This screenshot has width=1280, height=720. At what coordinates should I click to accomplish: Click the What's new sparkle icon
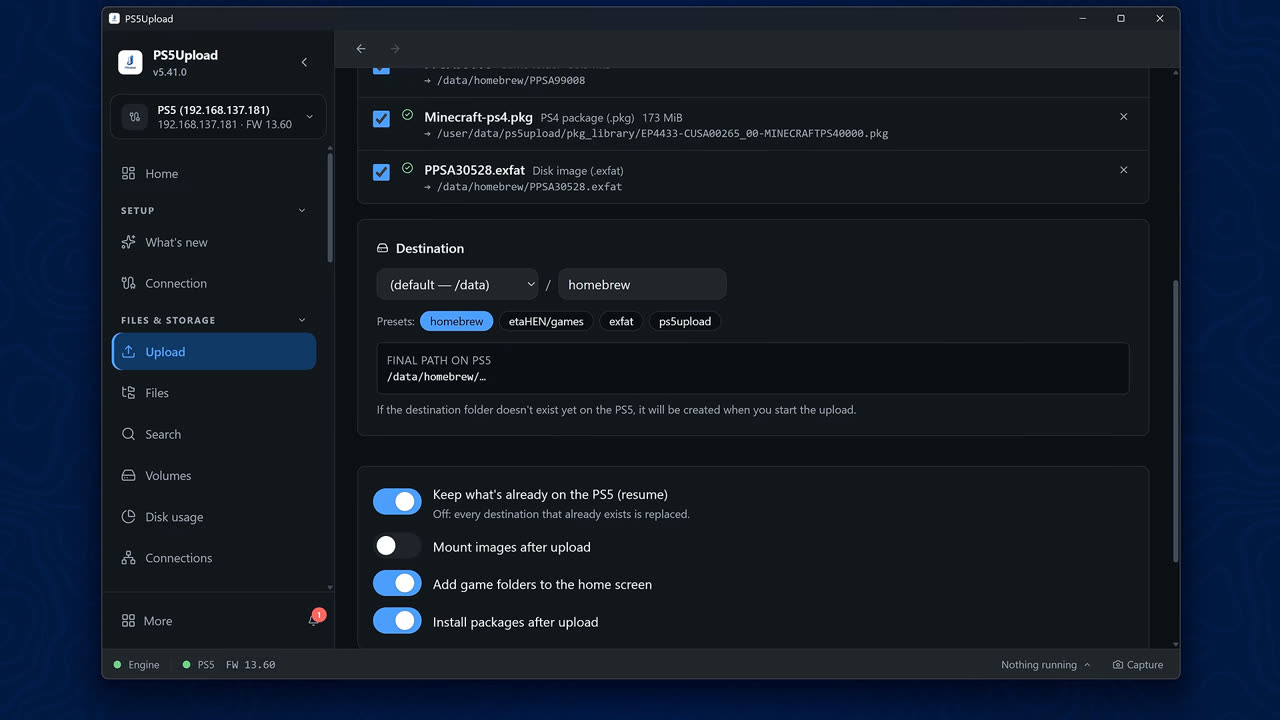click(x=128, y=242)
